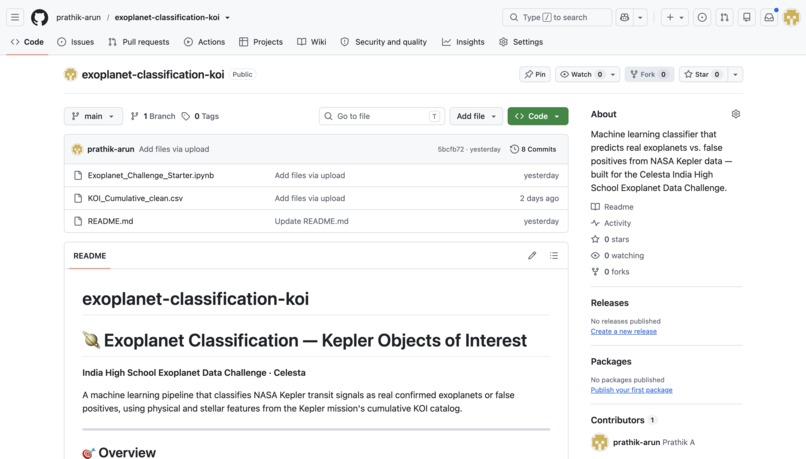The width and height of the screenshot is (806, 459).
Task: Click prathik-arun avatar in commit row
Action: tap(77, 149)
